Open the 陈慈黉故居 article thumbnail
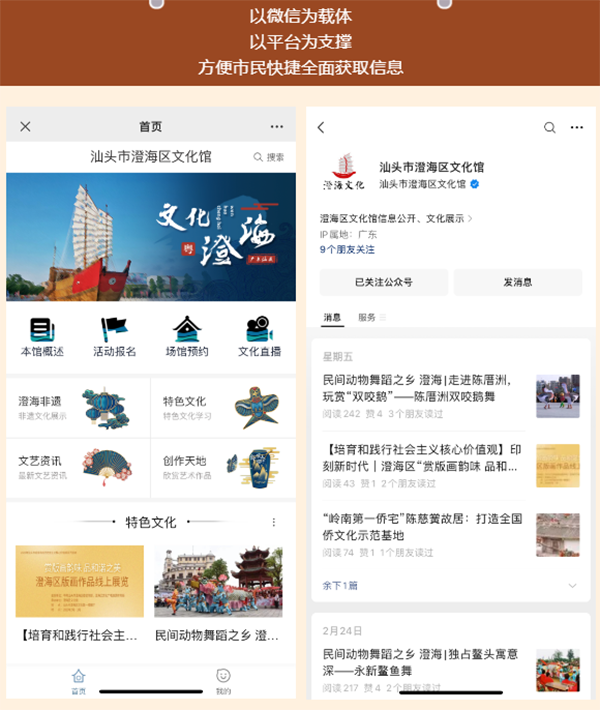 pos(558,535)
